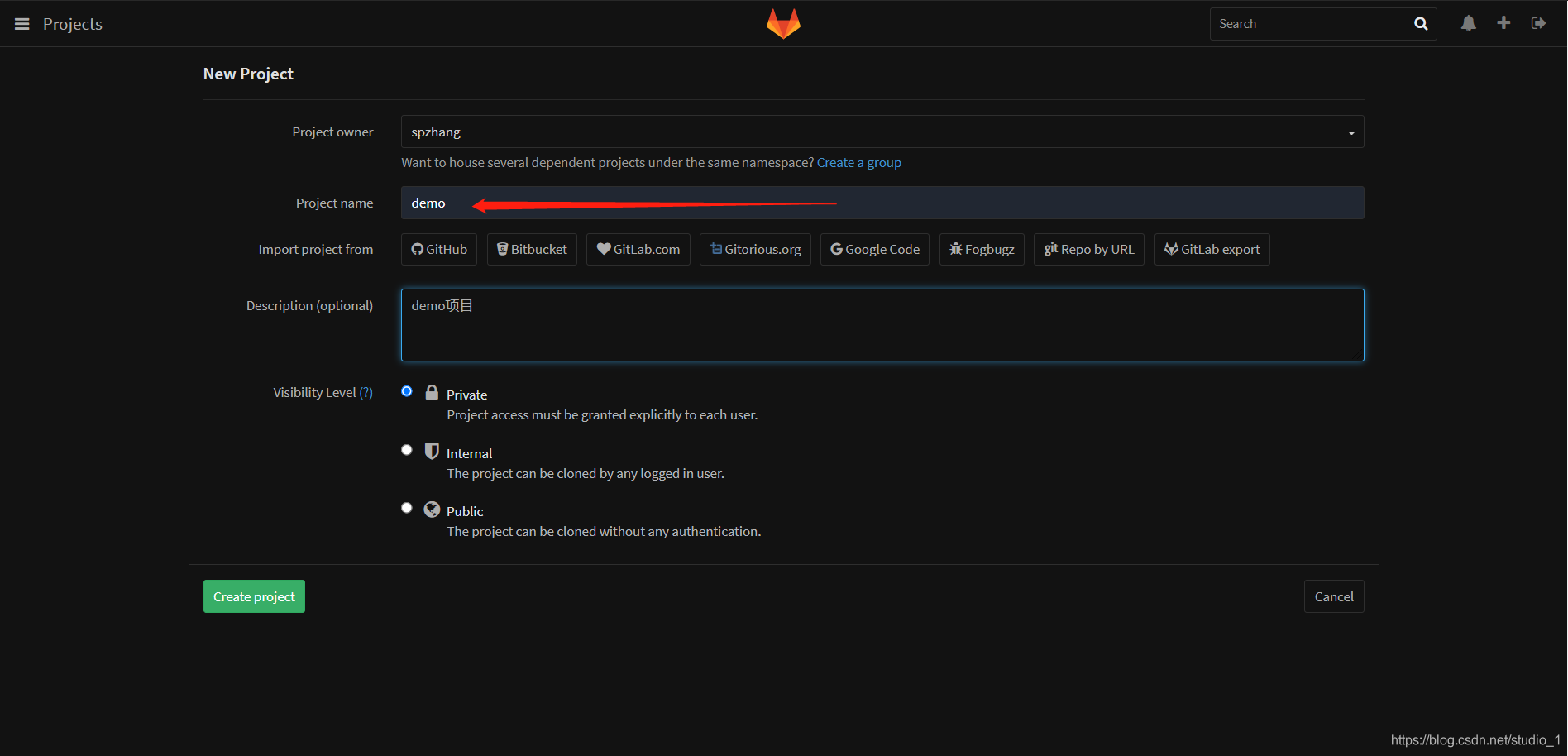Image resolution: width=1568 pixels, height=756 pixels.
Task: Click the sign out icon
Action: tap(1538, 23)
